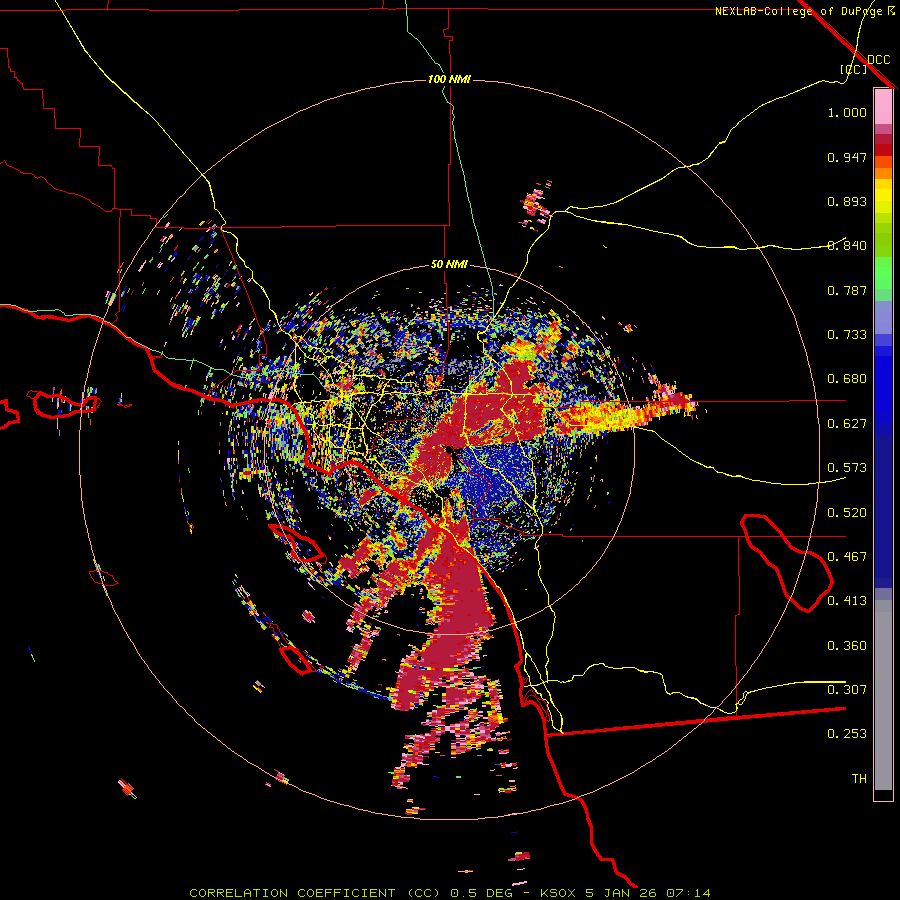Viewport: 900px width, 900px height.
Task: Click the 0.840 scale value
Action: click(847, 246)
